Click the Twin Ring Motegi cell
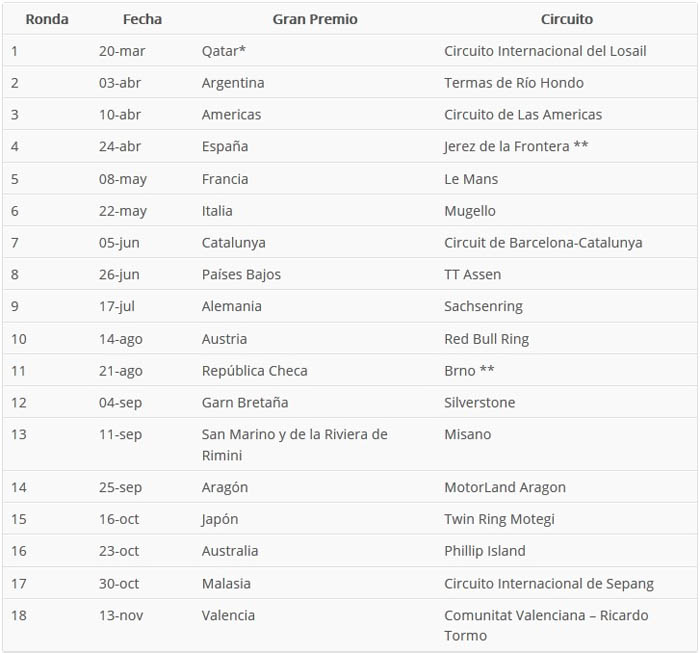This screenshot has height=653, width=700. [500, 519]
